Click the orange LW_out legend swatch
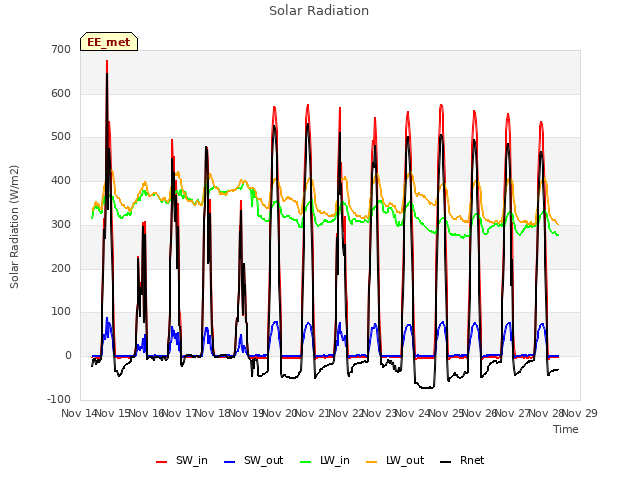640x480 pixels. (x=372, y=462)
